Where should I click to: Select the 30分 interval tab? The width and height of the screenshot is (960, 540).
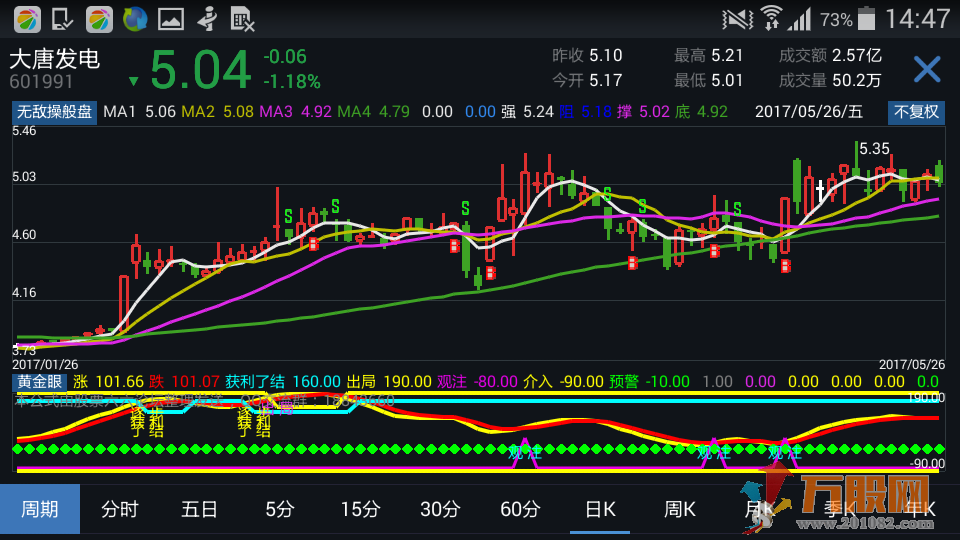(440, 509)
